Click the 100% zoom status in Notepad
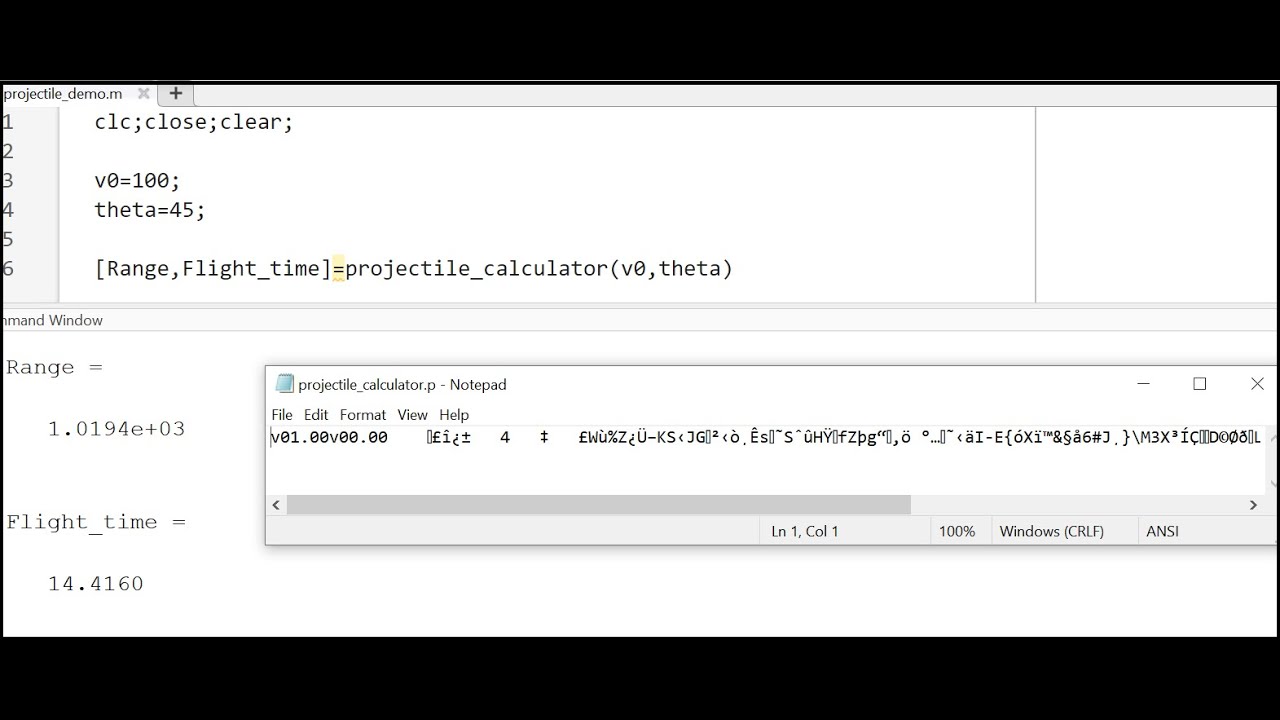The height and width of the screenshot is (720, 1280). pyautogui.click(x=957, y=531)
